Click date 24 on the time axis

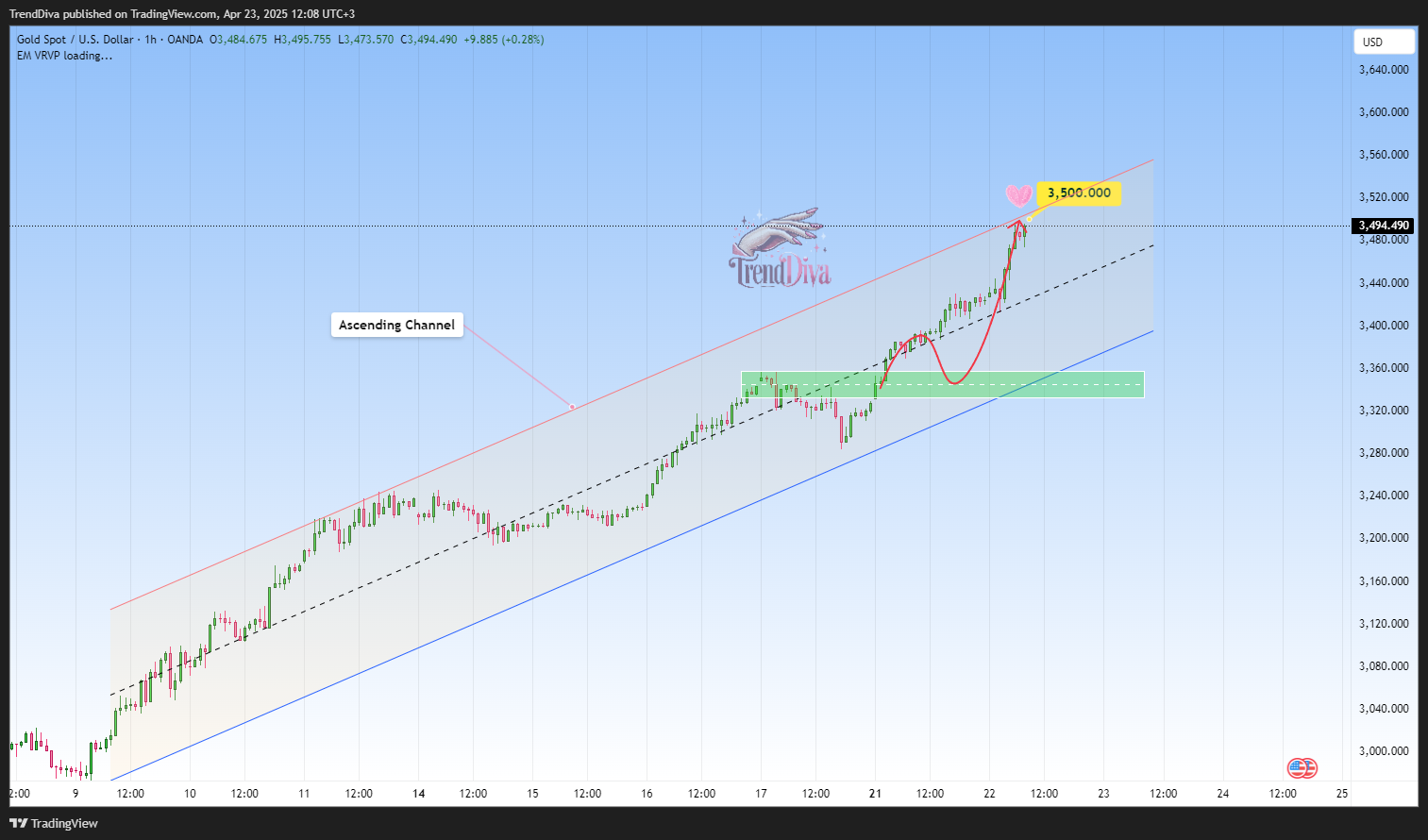click(x=1222, y=794)
